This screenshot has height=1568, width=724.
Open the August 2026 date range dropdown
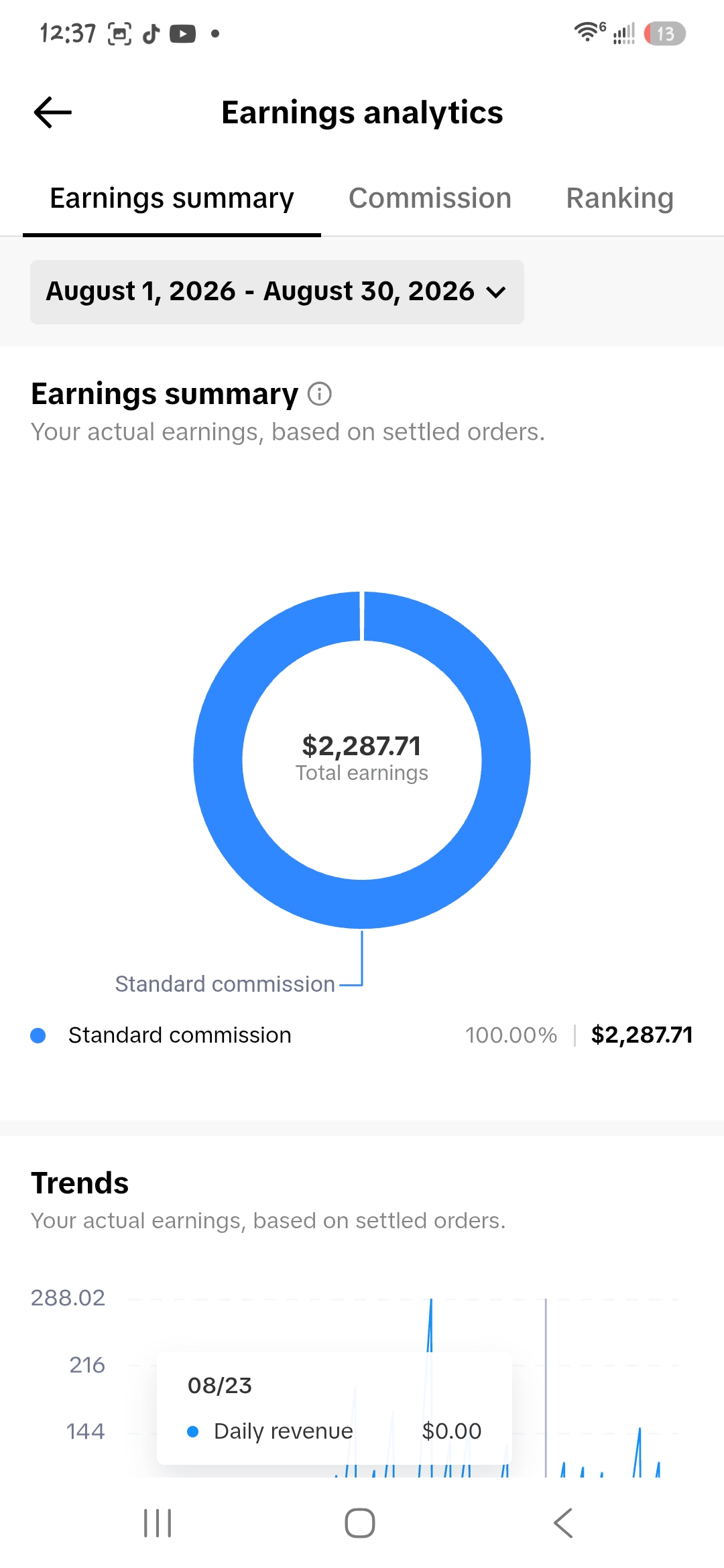(277, 292)
